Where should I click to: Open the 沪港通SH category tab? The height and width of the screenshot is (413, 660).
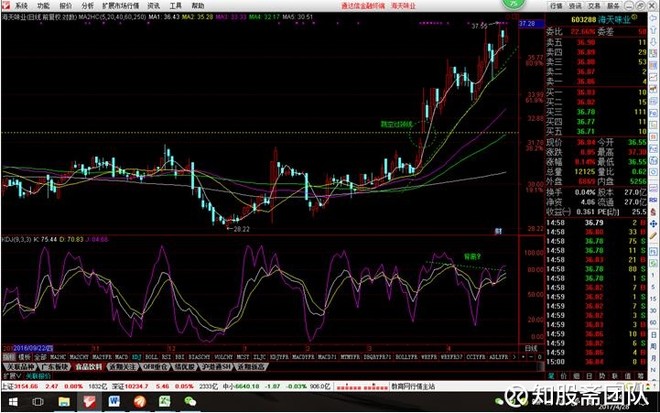[x=216, y=367]
